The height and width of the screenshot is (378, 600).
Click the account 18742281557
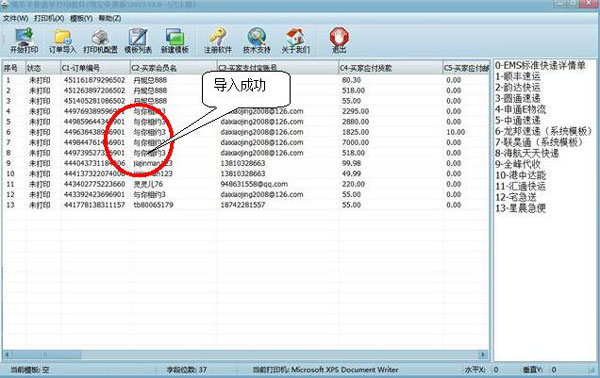tap(243, 205)
